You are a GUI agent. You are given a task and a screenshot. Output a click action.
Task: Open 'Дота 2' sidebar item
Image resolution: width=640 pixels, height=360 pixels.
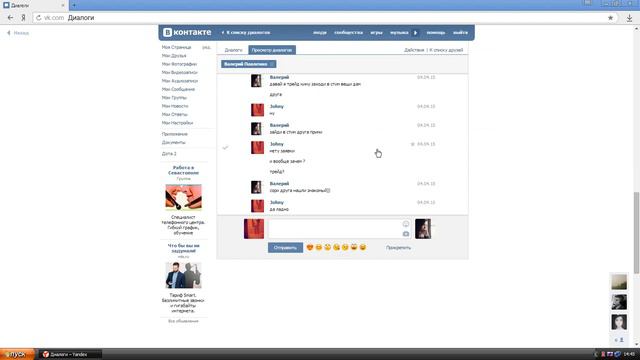[169, 153]
